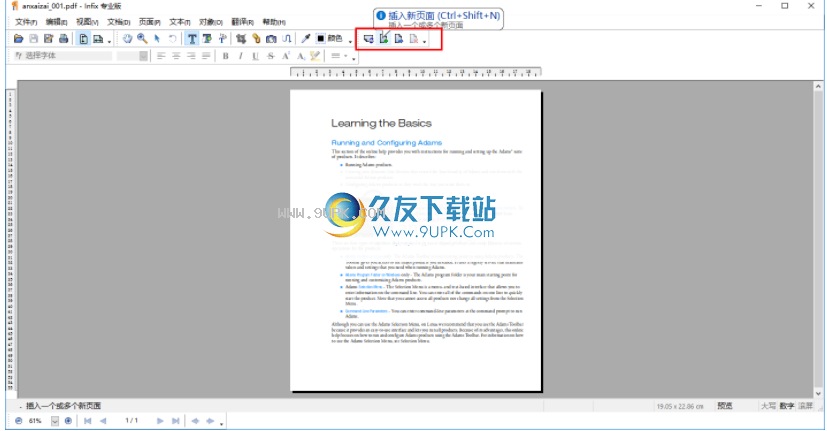Justify text alignment
Image resolution: width=827 pixels, height=431 pixels.
[x=206, y=55]
